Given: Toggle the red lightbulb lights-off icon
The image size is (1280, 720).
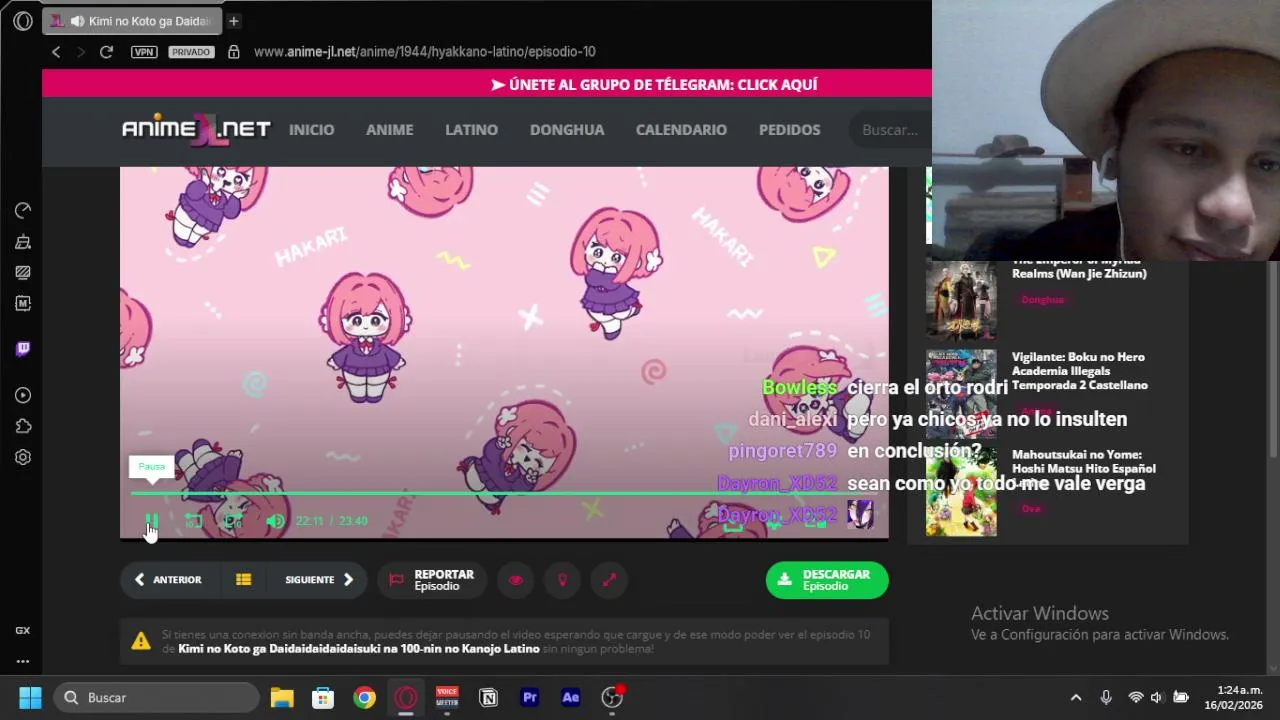Looking at the screenshot, I should point(562,580).
